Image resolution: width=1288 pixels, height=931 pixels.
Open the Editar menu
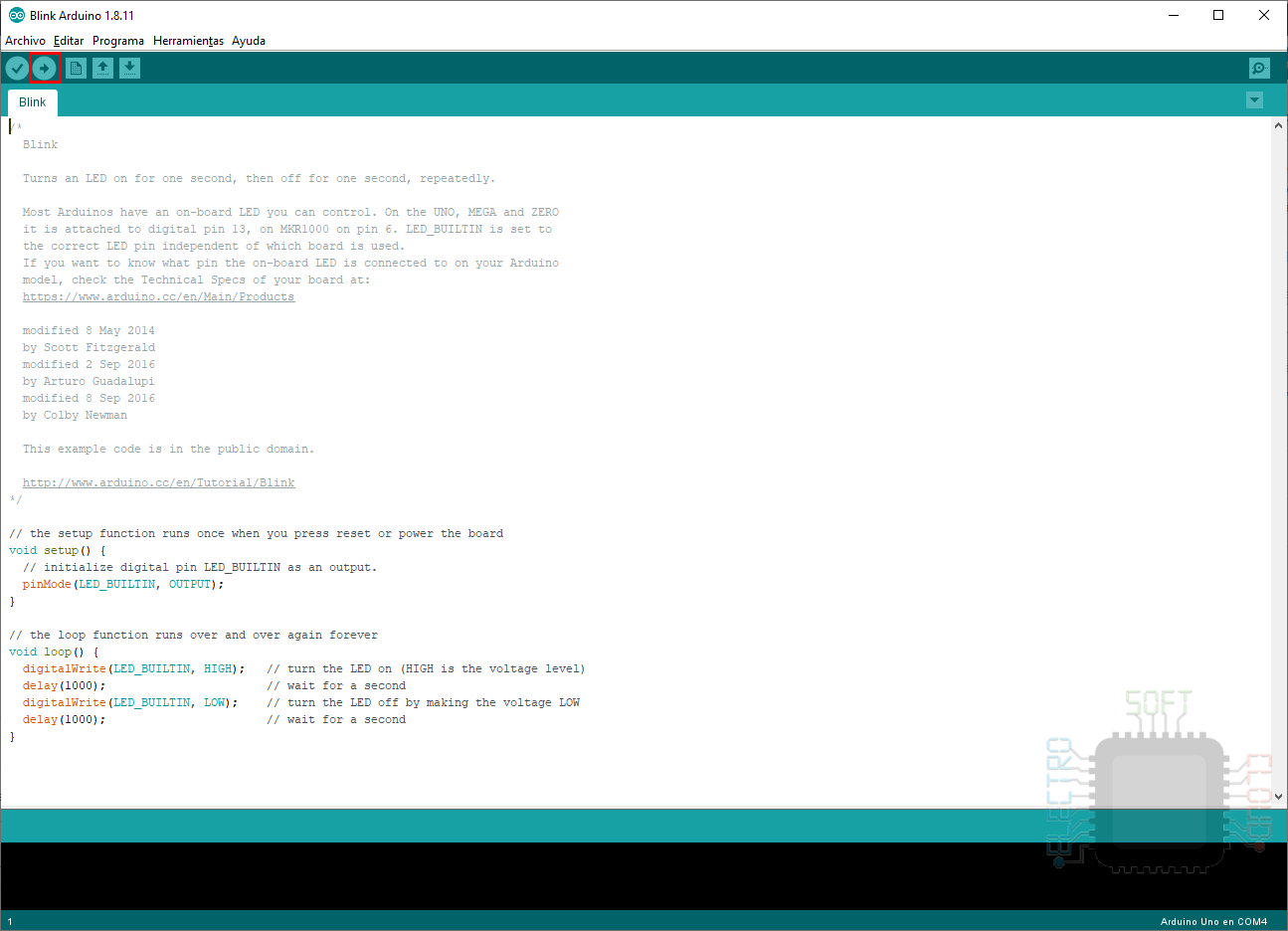point(69,41)
